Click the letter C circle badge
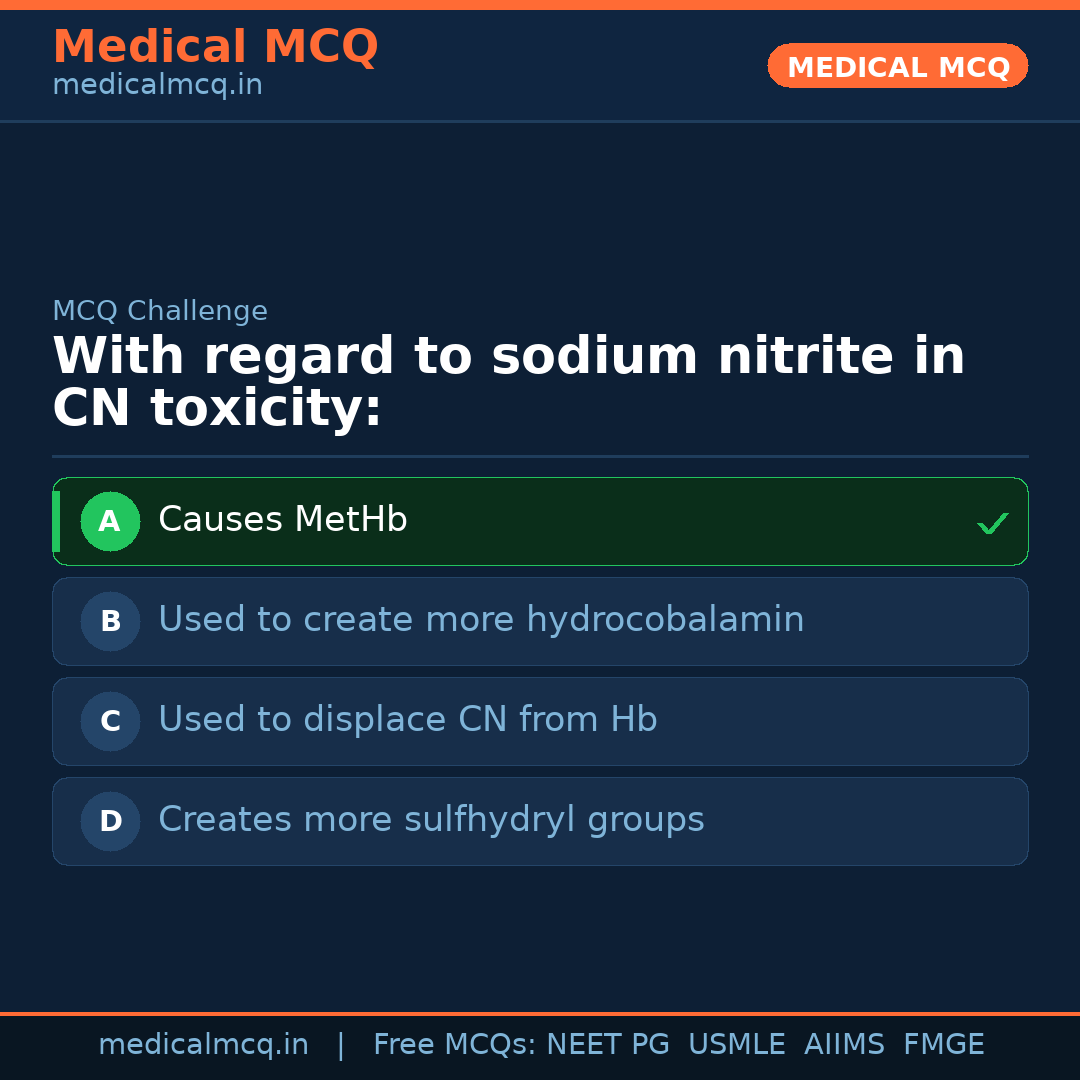The width and height of the screenshot is (1080, 1080). click(110, 721)
